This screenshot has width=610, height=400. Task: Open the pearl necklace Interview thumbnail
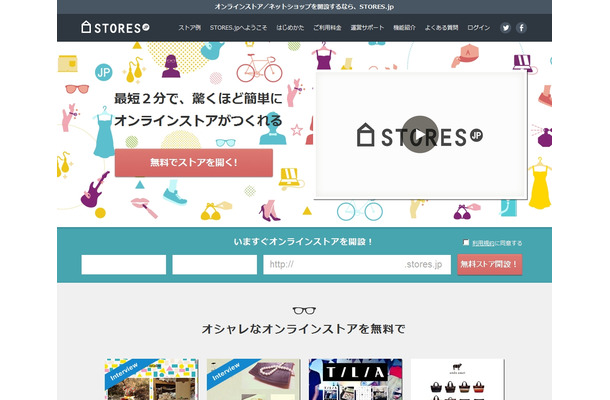point(254,379)
